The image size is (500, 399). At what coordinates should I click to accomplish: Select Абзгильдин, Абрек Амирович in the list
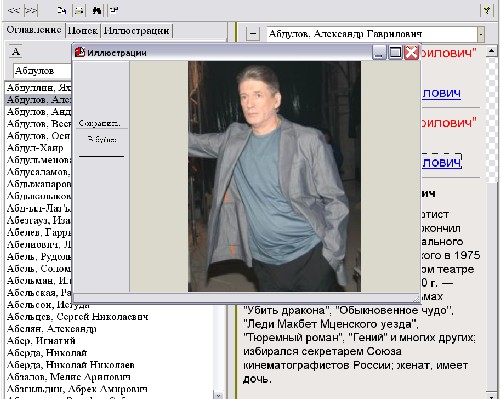pos(77,389)
